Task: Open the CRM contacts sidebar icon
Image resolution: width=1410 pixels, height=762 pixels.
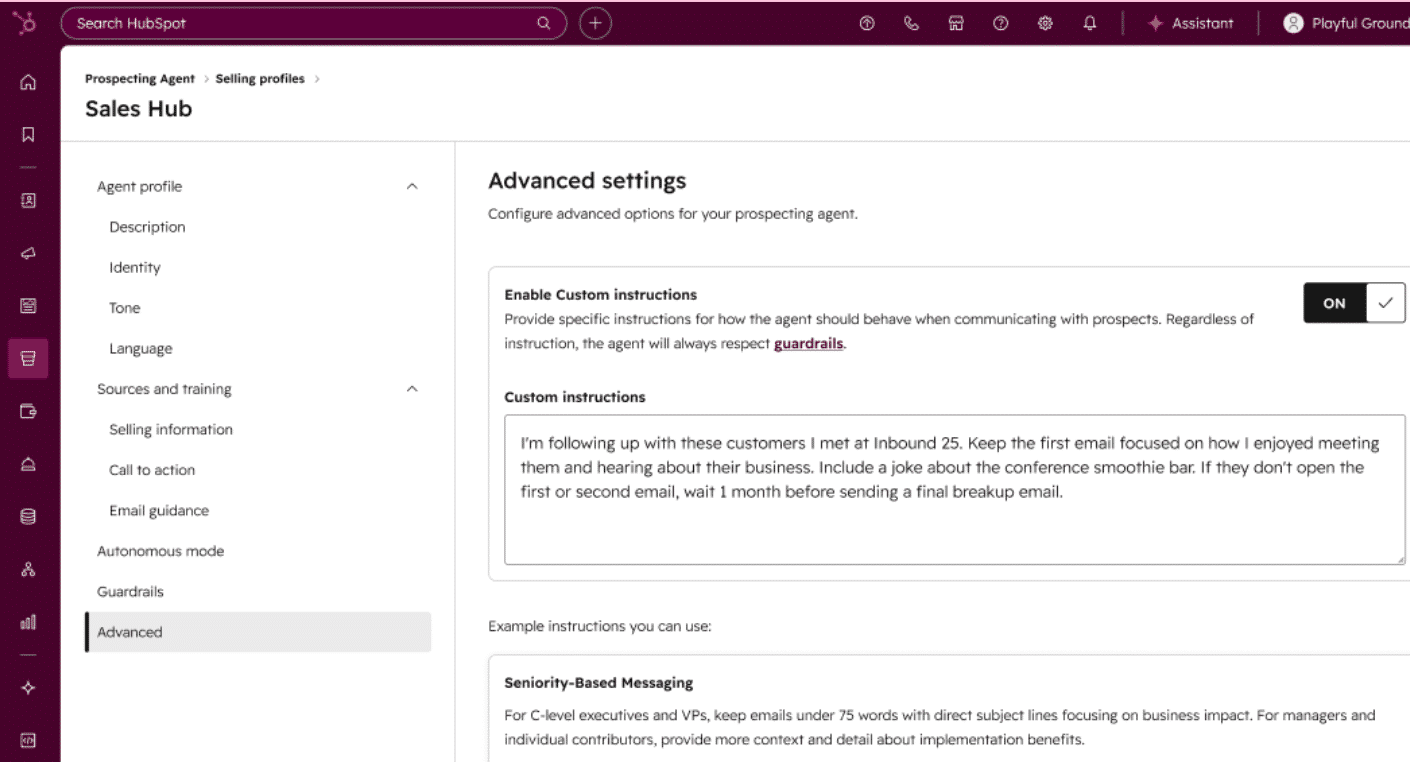Action: (x=28, y=200)
